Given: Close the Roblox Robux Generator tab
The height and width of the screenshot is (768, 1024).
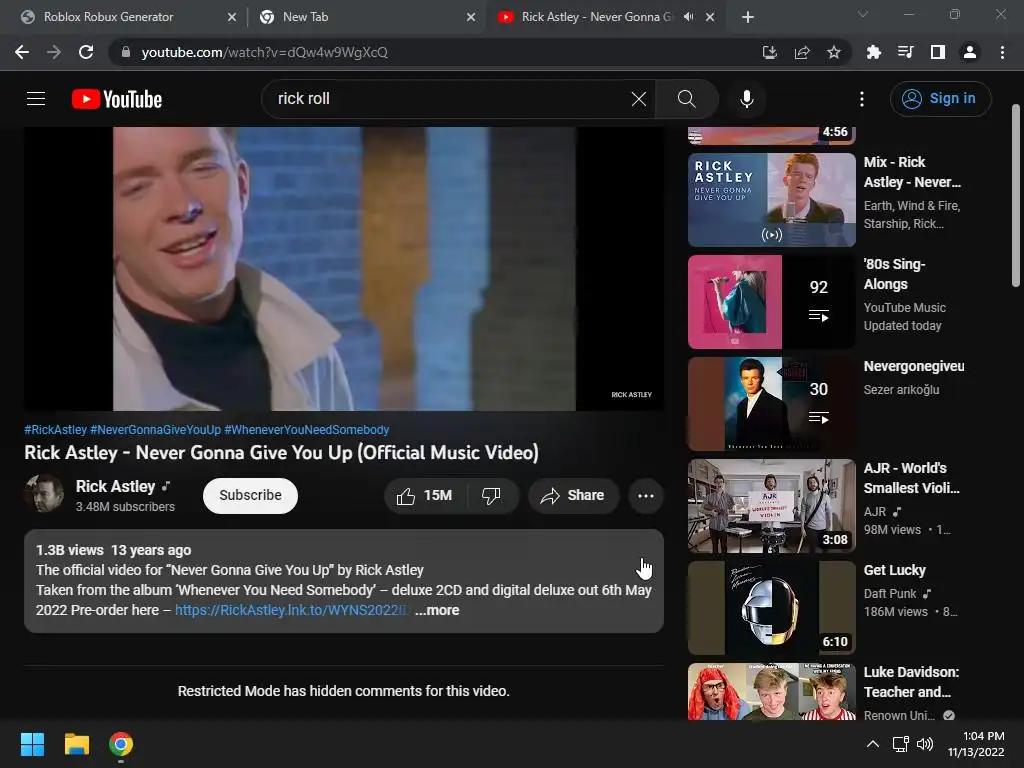Looking at the screenshot, I should [232, 17].
